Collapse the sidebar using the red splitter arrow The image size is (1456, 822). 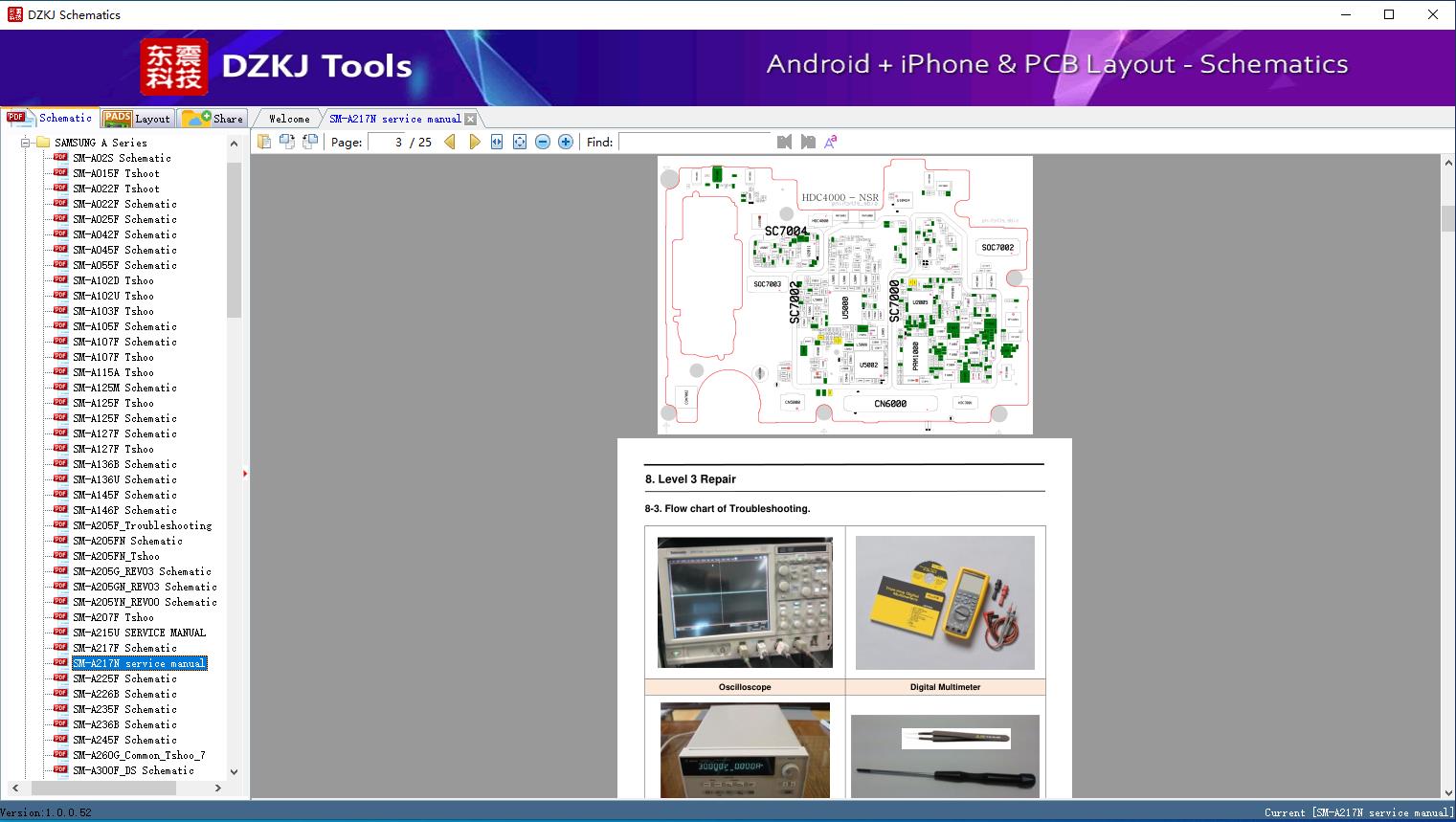(x=245, y=473)
